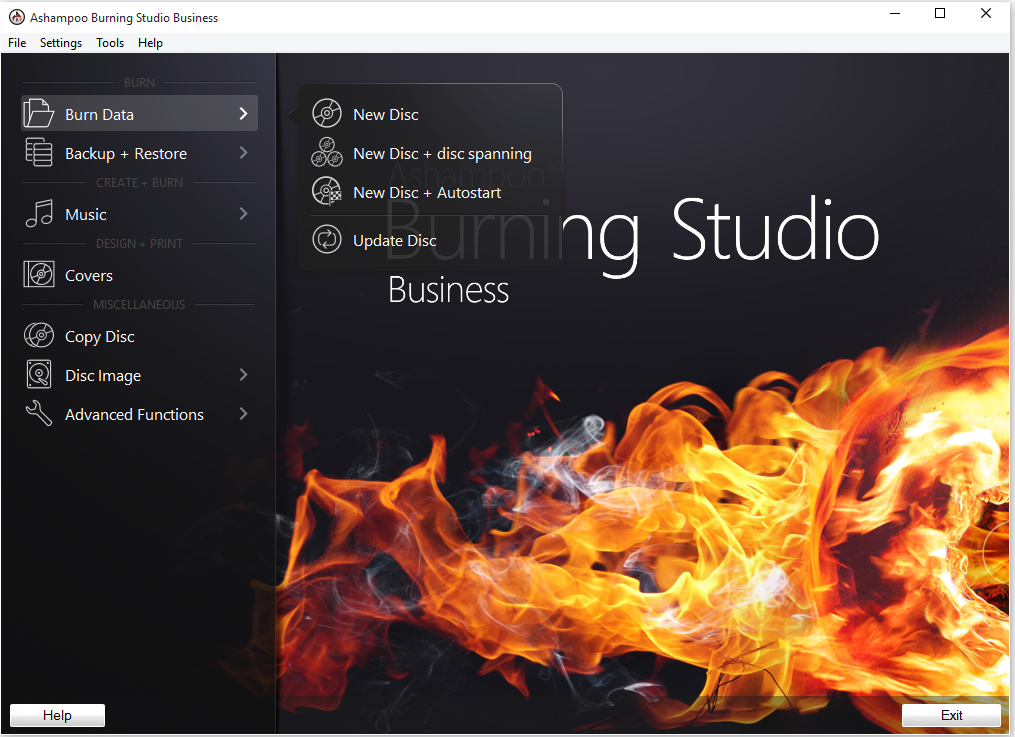Click the Copy Disc icon
Viewport: 1015px width, 737px height.
tap(39, 335)
